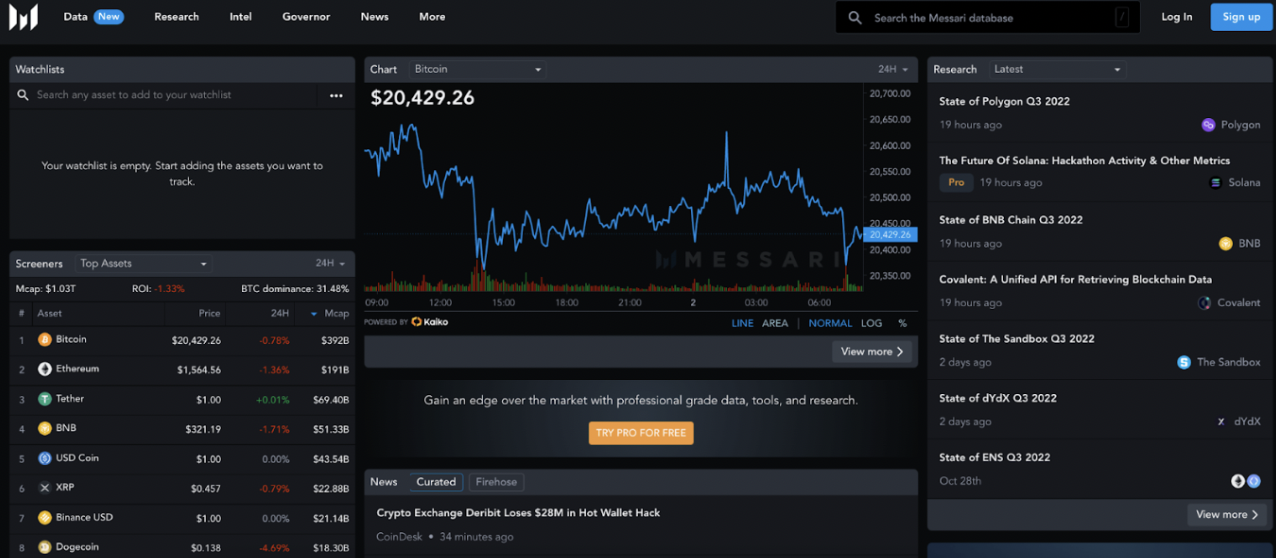This screenshot has height=558, width=1276.
Task: Click the Ethereum coin icon
Action: tap(44, 369)
